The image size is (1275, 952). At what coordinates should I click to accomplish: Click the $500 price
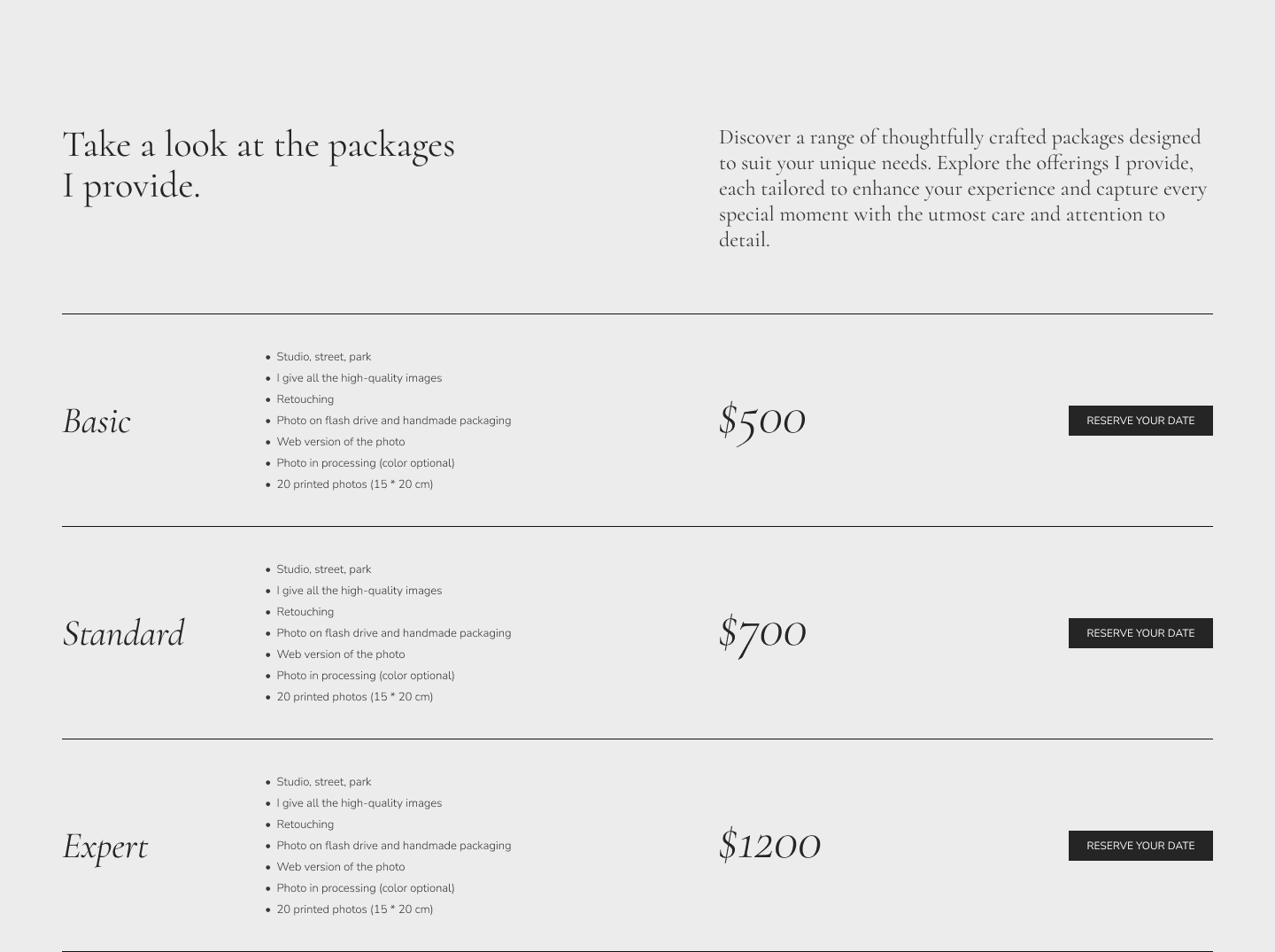[x=762, y=420]
